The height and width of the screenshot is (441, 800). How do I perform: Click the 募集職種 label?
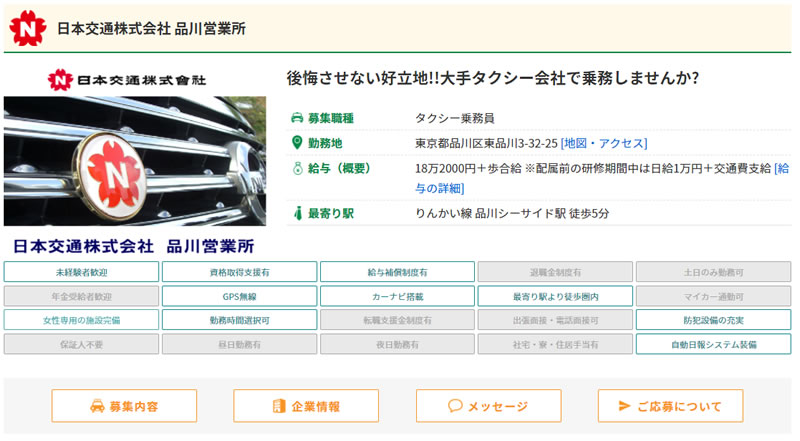coord(331,118)
